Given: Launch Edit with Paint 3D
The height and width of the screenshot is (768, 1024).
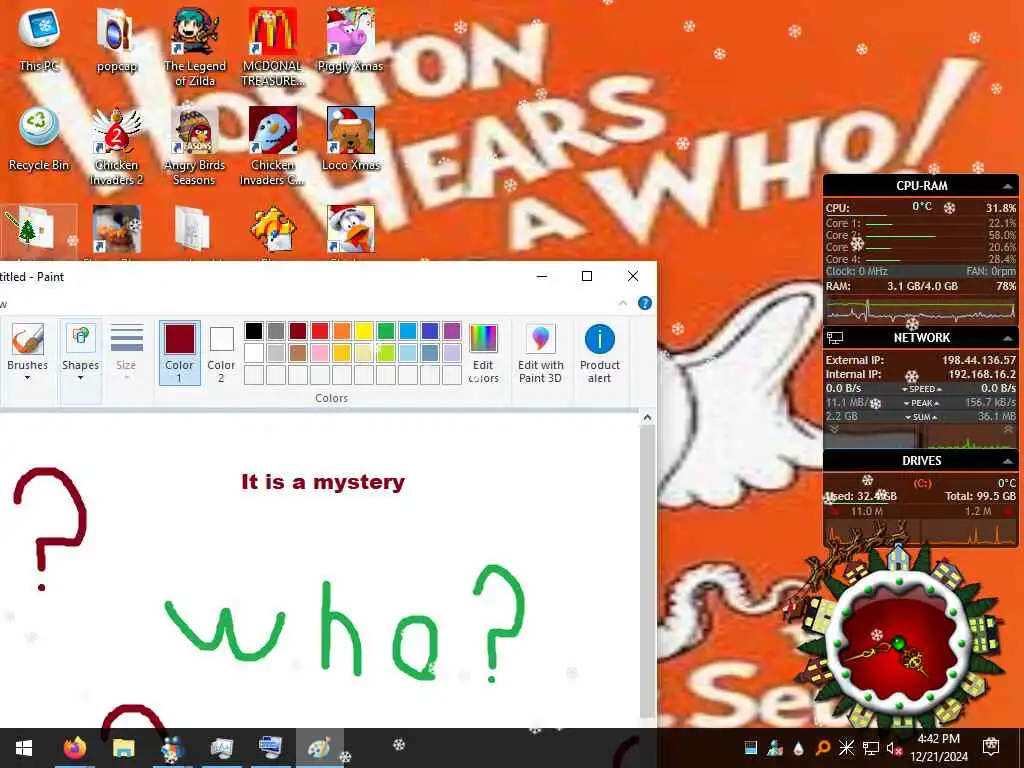Looking at the screenshot, I should click(541, 353).
